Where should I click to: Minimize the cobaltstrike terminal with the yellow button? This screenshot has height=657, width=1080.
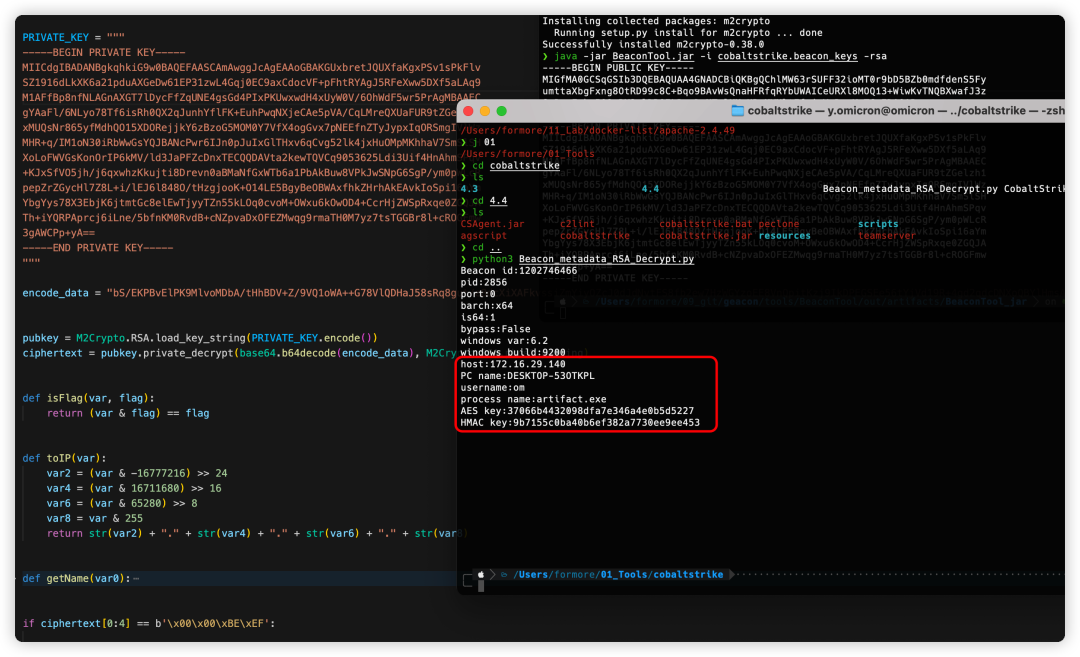[x=485, y=111]
